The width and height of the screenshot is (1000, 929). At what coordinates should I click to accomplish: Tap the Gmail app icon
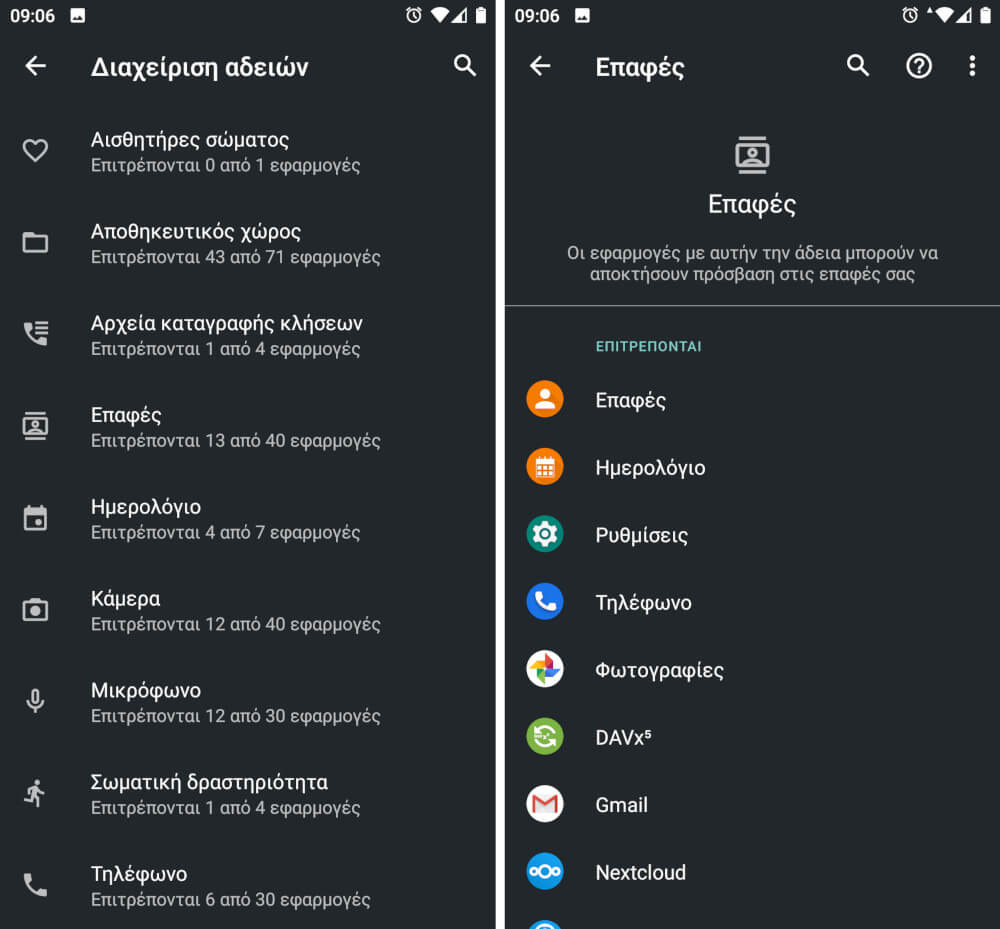[545, 804]
